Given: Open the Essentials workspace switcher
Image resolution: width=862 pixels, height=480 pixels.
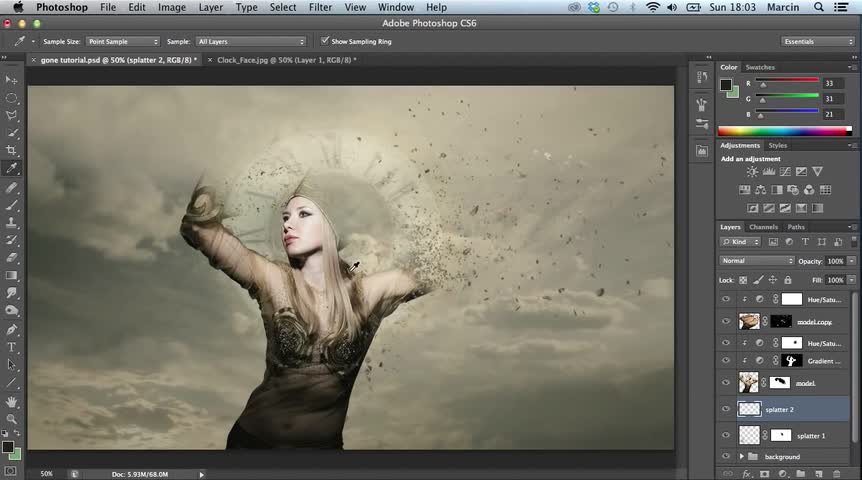Looking at the screenshot, I should tap(818, 41).
